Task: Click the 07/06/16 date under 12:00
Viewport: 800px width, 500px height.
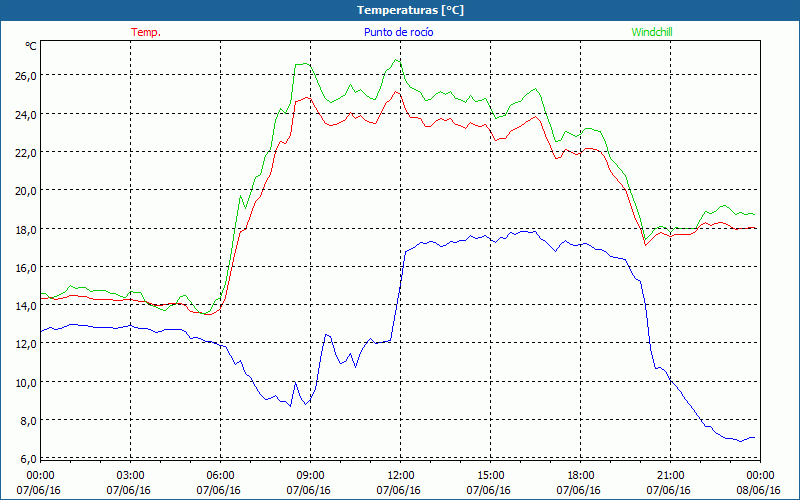Action: 398,490
